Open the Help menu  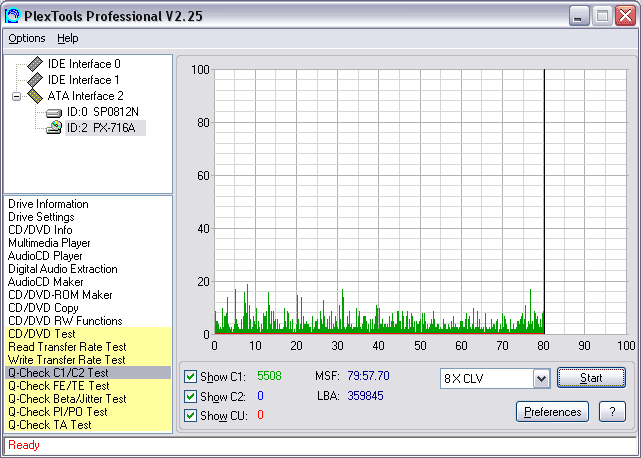[67, 38]
